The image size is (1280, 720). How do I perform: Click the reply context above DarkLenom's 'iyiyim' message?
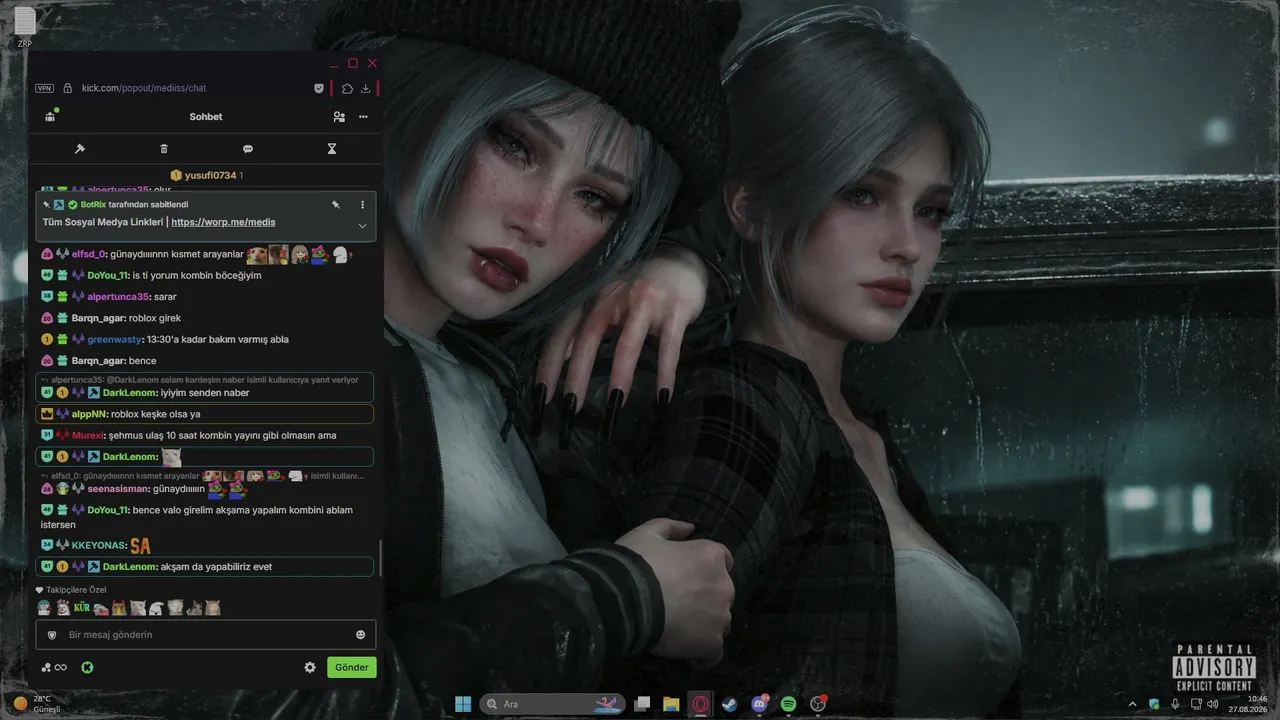[205, 380]
